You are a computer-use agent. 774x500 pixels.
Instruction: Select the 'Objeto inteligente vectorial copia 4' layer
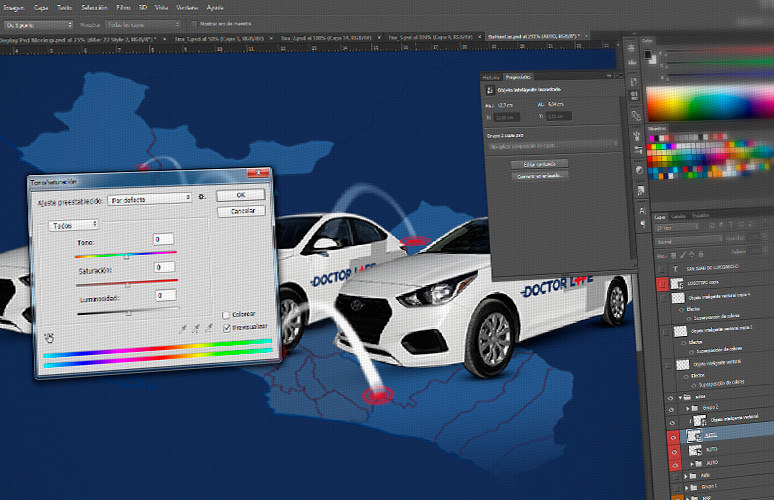(x=721, y=297)
